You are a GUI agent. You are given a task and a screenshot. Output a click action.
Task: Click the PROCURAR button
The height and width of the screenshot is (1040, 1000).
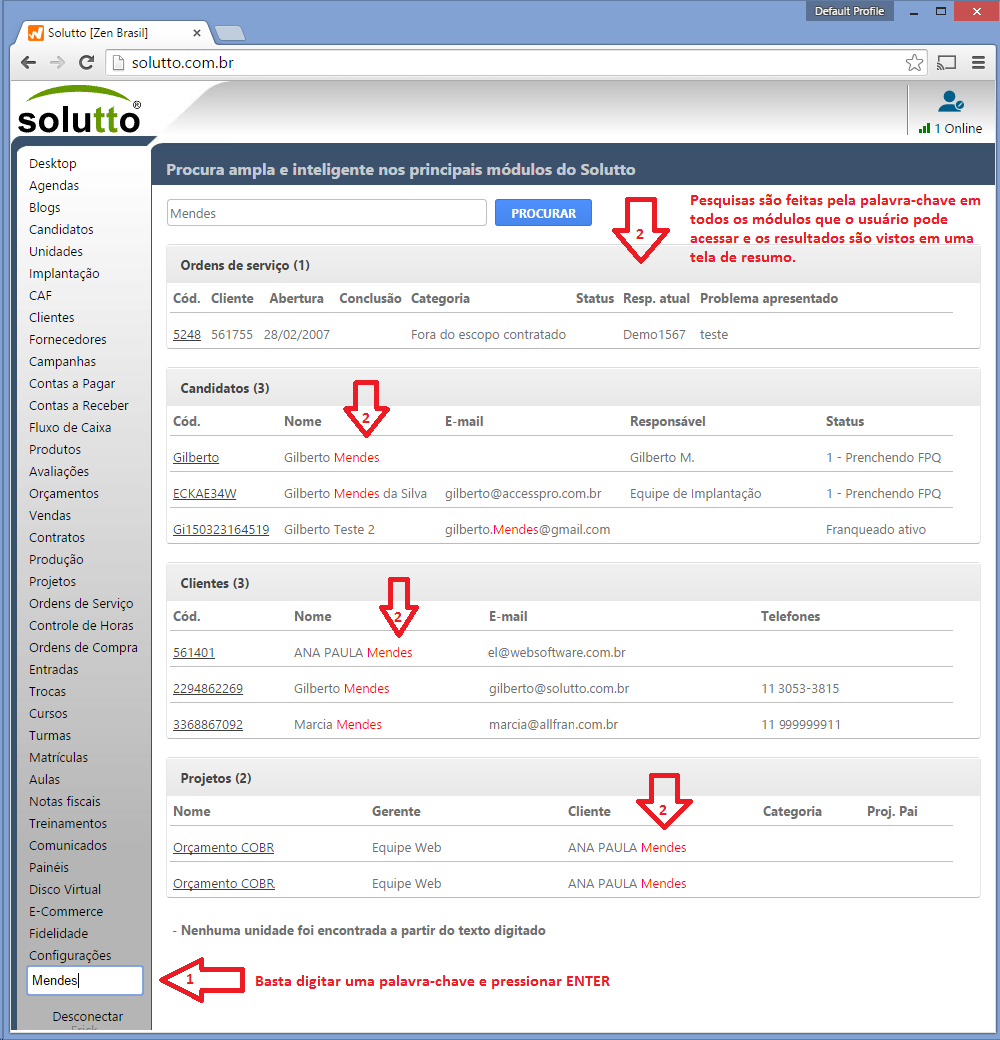[x=543, y=213]
